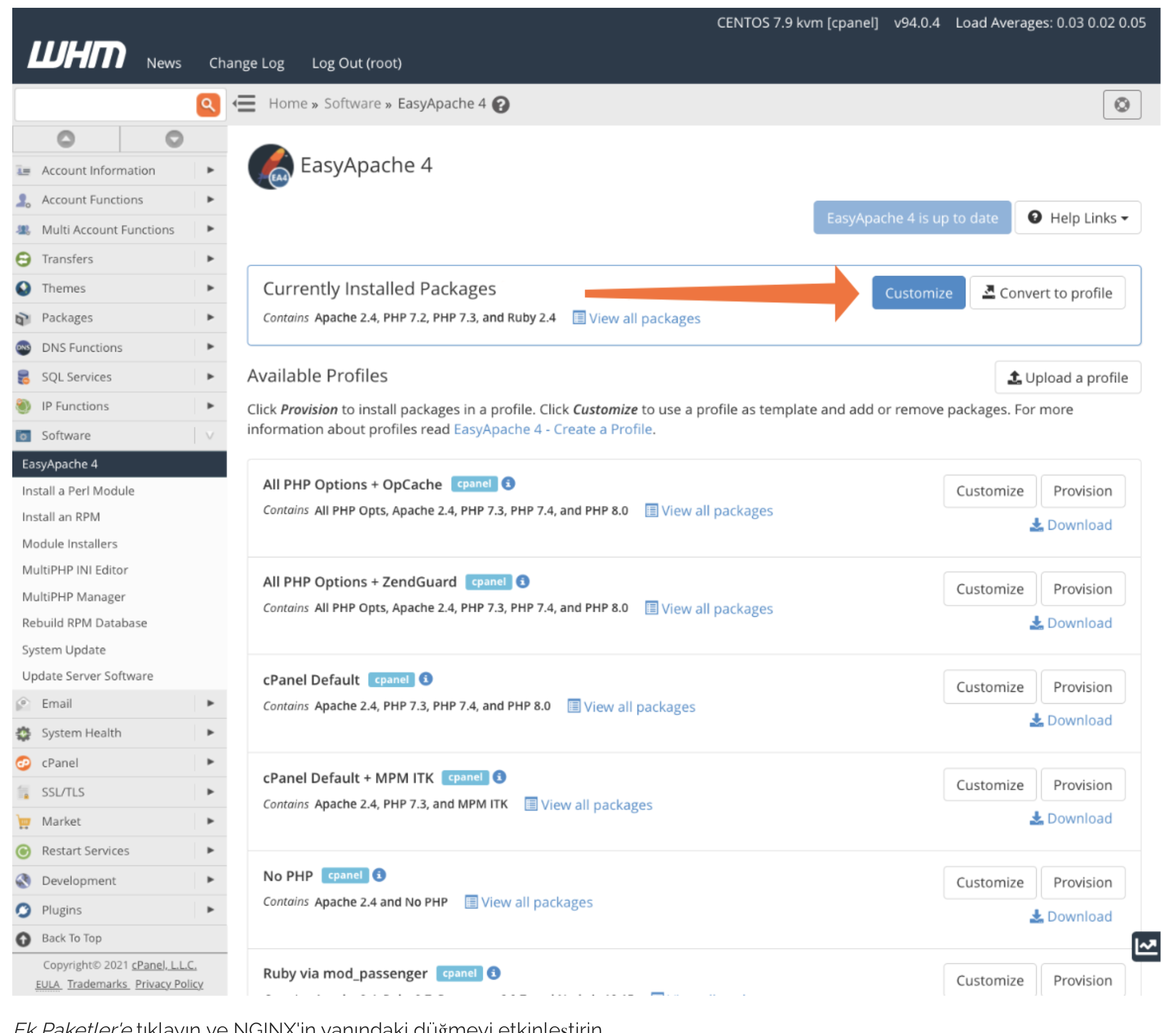The image size is (1176, 1033).
Task: Expand the SSL/TLS section arrow
Action: 210,792
